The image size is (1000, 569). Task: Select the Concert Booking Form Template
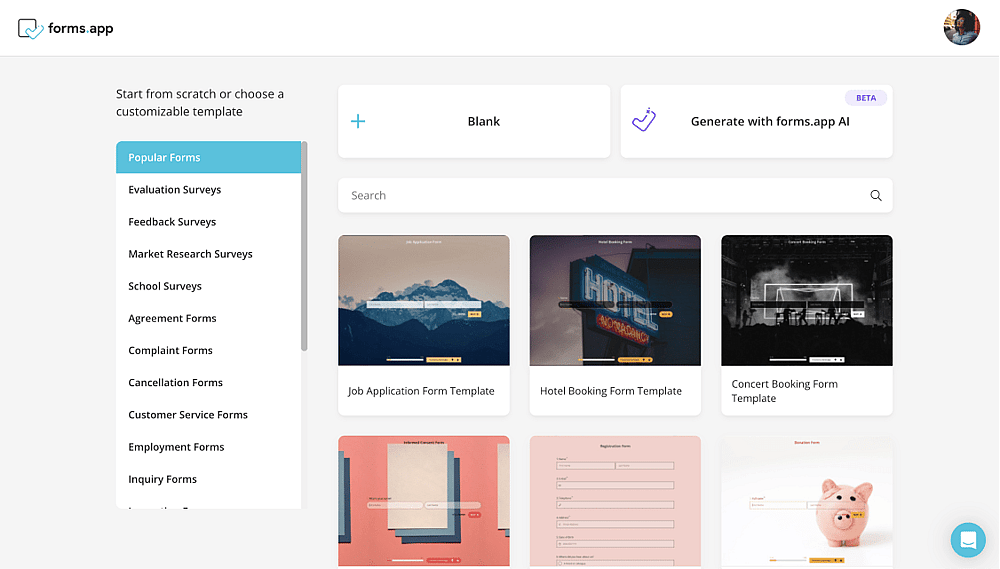pyautogui.click(x=807, y=325)
